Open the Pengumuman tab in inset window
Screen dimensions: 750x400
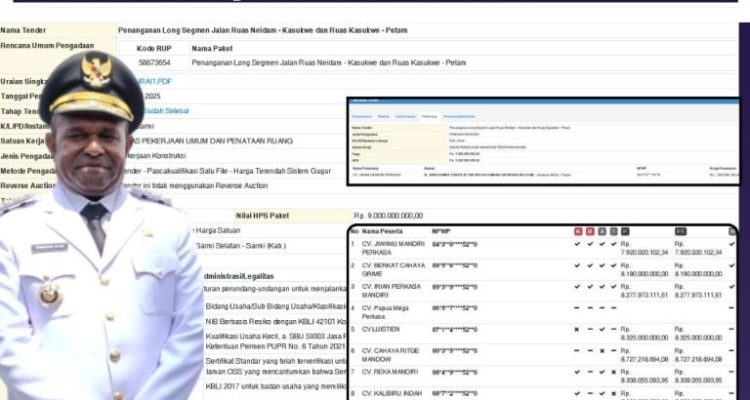(x=362, y=116)
